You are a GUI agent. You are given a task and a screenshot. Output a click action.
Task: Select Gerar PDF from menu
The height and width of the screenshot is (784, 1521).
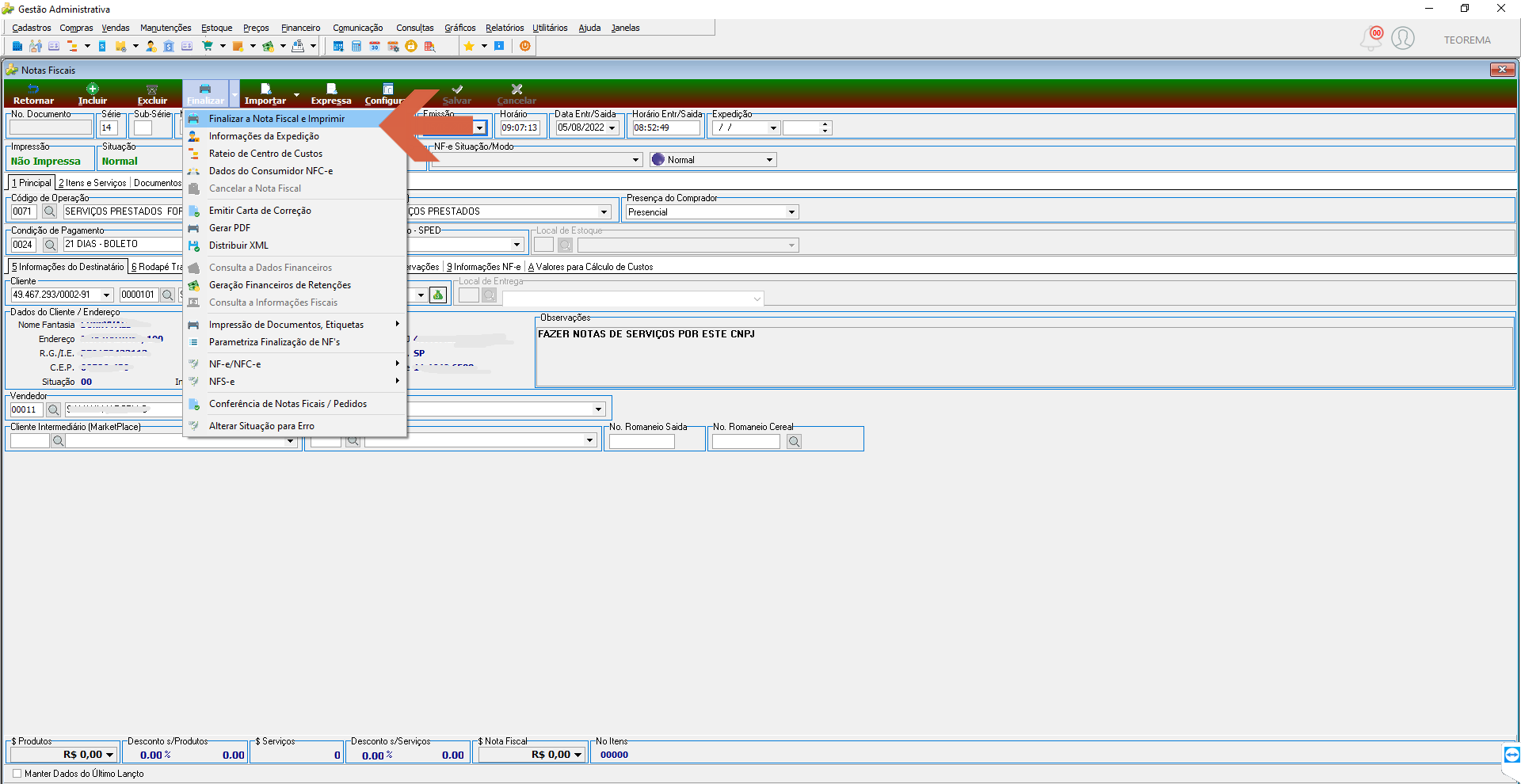coord(295,228)
